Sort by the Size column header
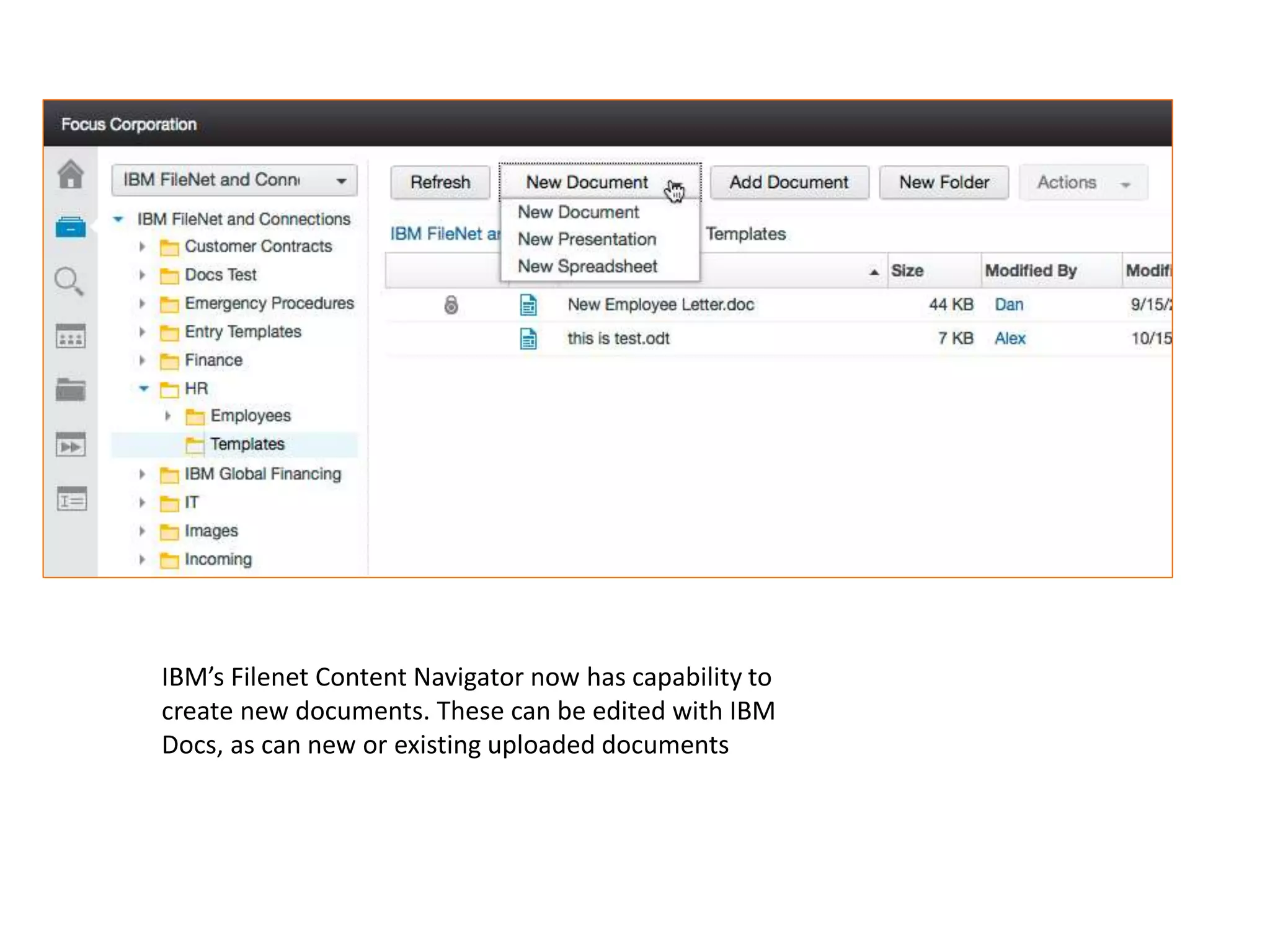Image resolution: width=1270 pixels, height=952 pixels. [934, 271]
